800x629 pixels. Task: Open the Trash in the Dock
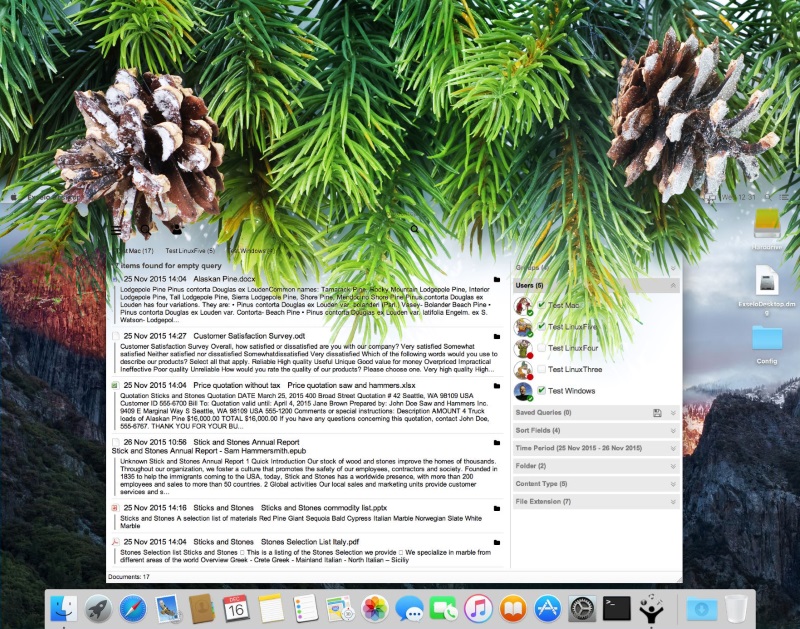[x=736, y=609]
